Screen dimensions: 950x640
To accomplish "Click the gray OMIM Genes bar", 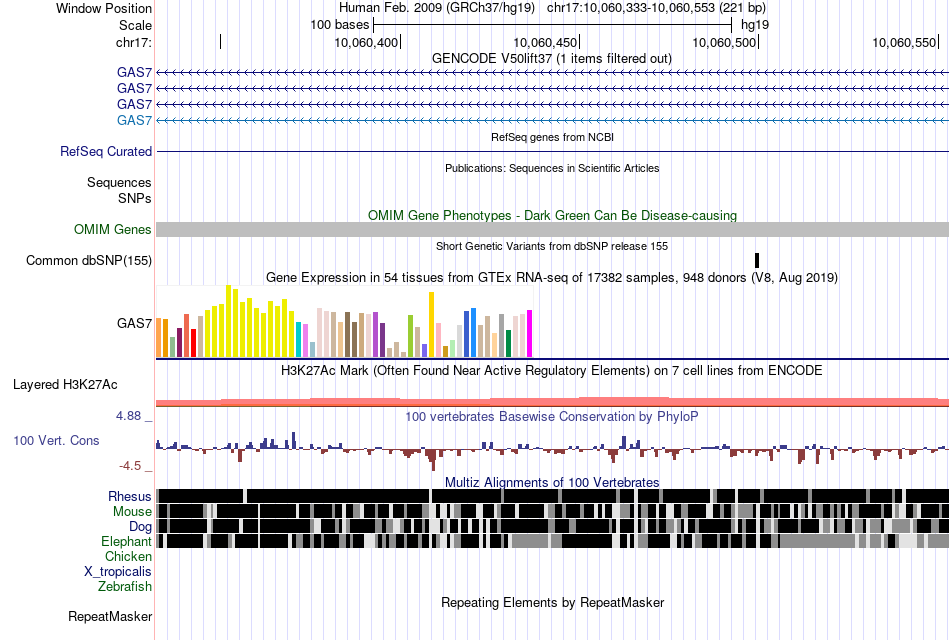I will tap(553, 229).
